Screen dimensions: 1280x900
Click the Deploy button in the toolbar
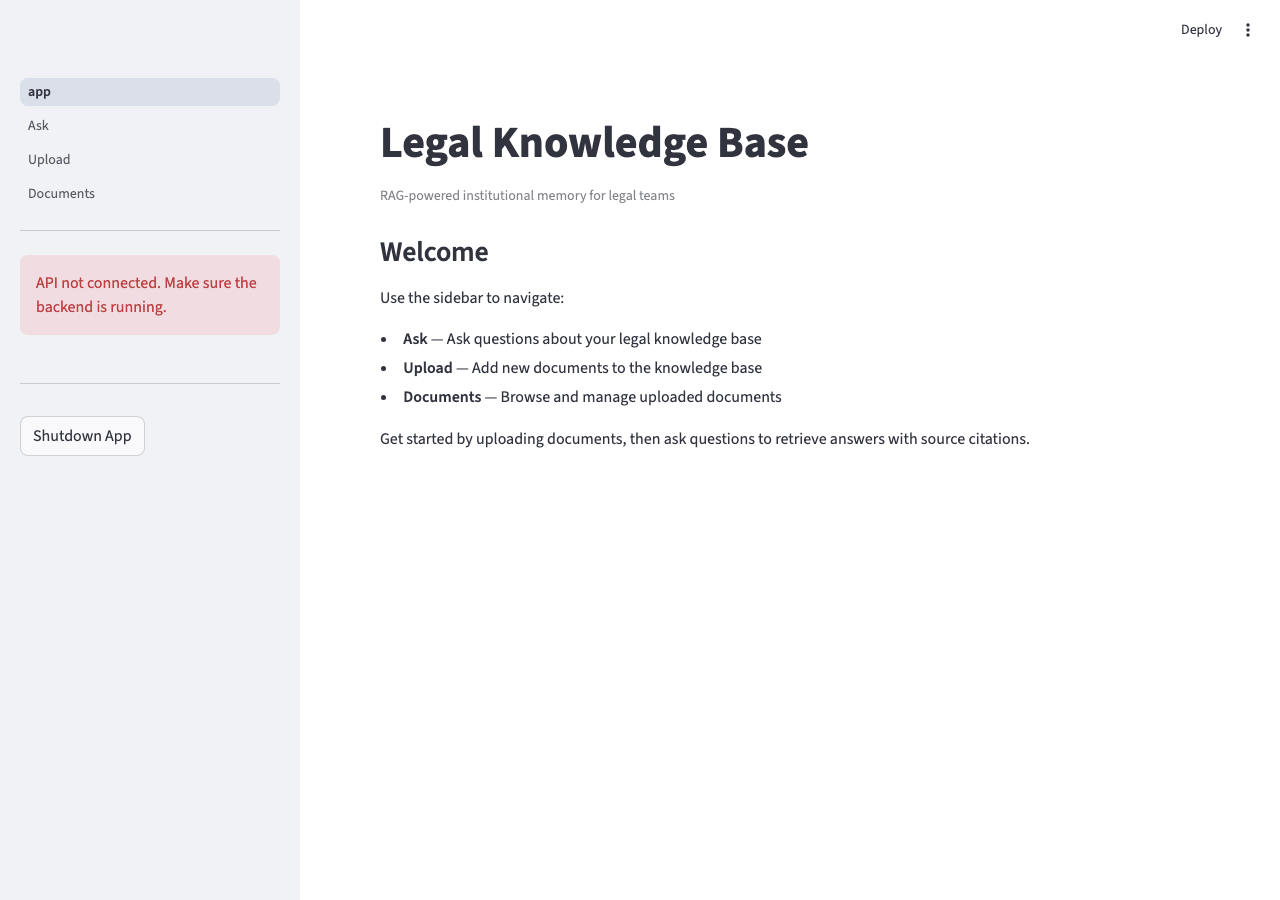pyautogui.click(x=1201, y=30)
